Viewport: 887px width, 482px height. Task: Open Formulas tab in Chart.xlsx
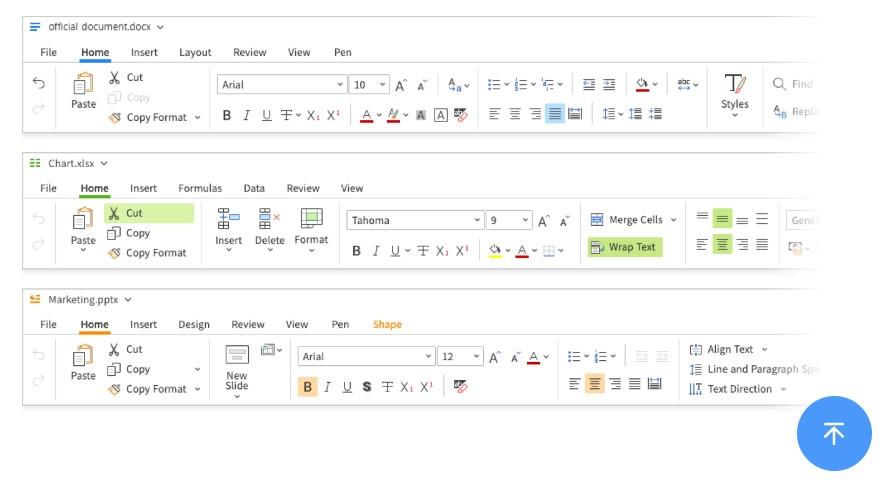tap(200, 188)
